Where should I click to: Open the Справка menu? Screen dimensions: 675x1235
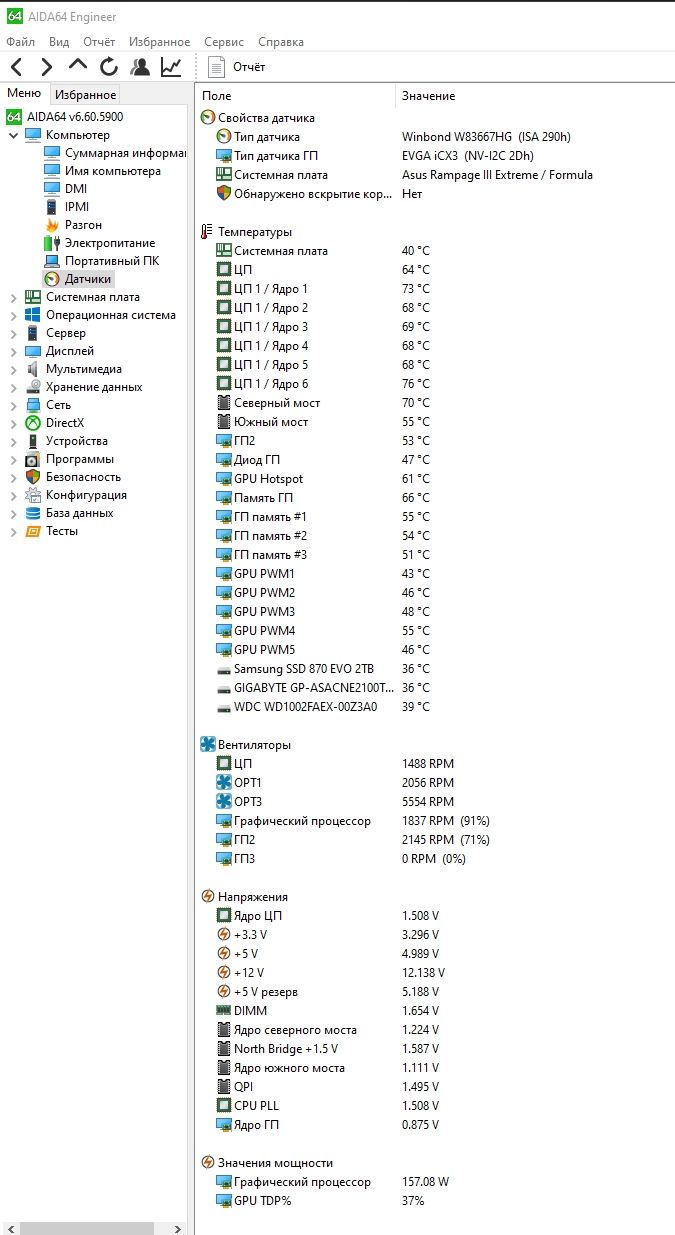[x=281, y=42]
